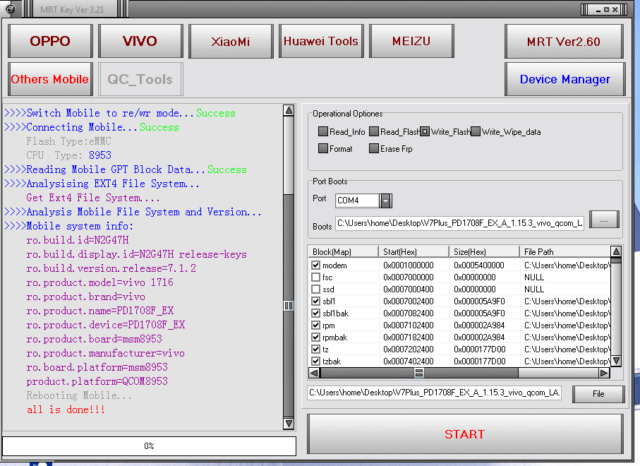Tick the Format checkbox
Screen dimensions: 640x466
pyautogui.click(x=323, y=148)
